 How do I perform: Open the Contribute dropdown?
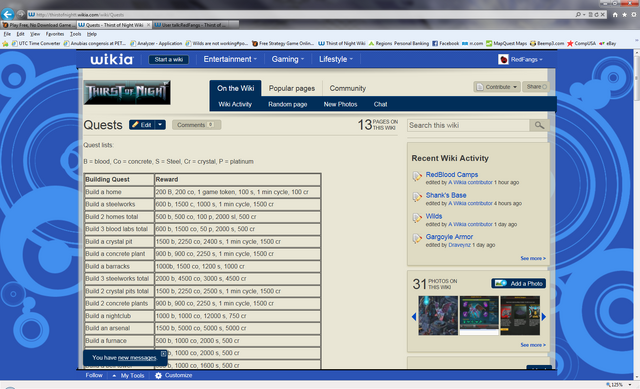(497, 87)
